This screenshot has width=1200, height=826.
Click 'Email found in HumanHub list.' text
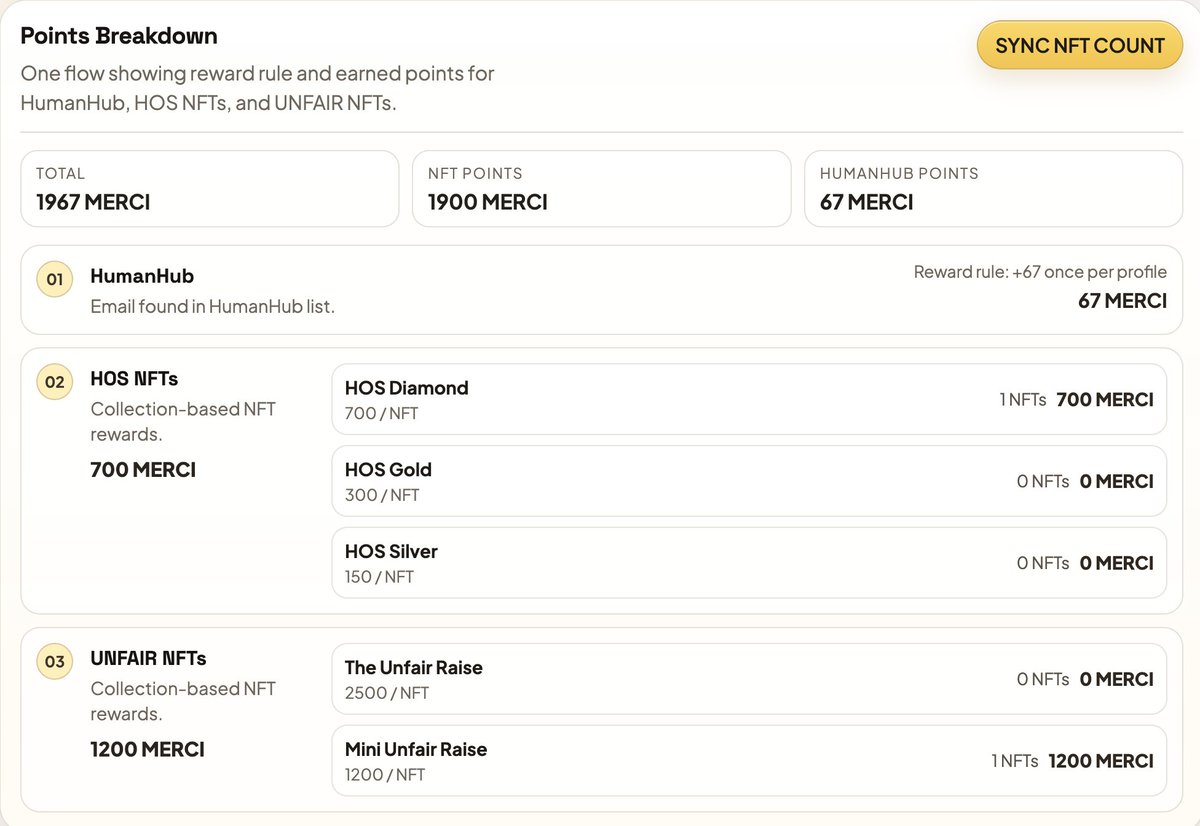click(212, 307)
